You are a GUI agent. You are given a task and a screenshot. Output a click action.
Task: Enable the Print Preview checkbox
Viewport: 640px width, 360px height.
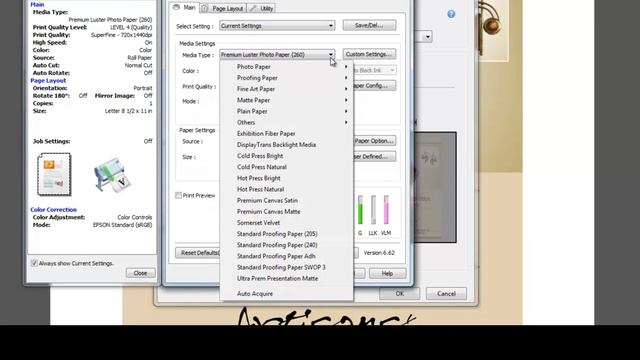point(178,196)
